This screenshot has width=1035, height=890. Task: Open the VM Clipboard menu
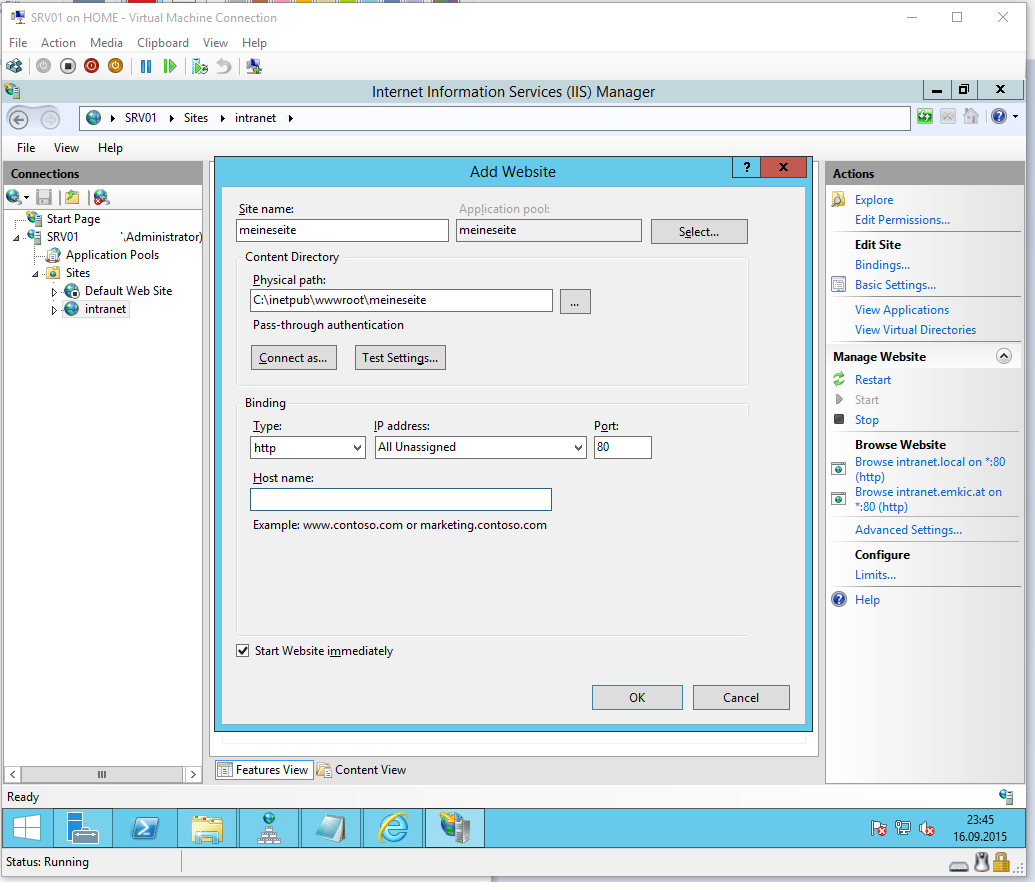163,43
